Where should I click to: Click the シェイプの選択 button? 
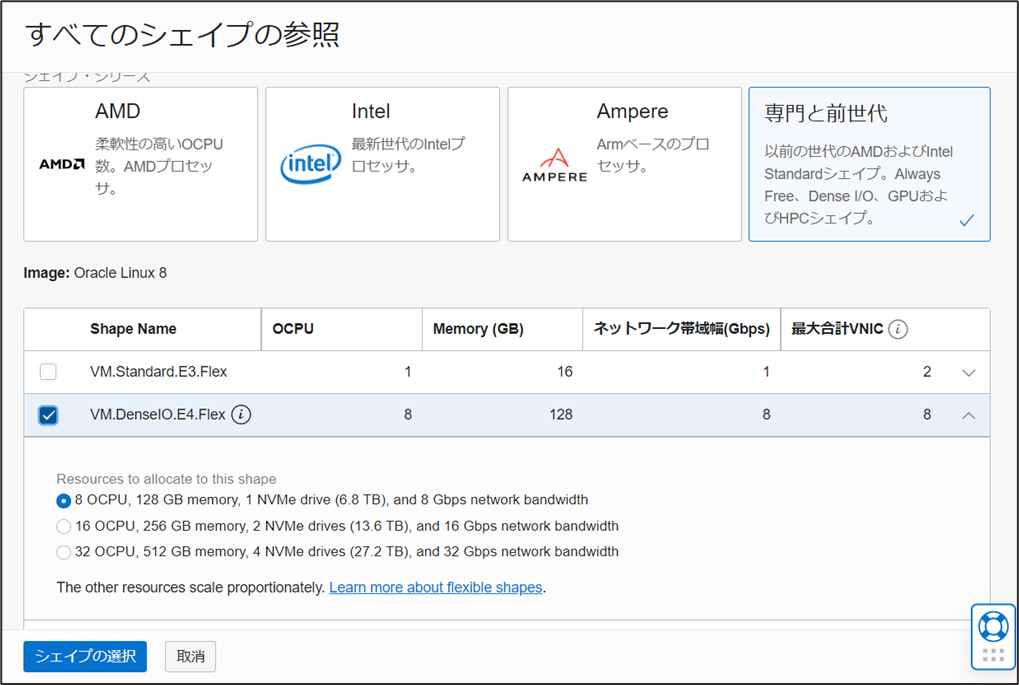point(85,657)
